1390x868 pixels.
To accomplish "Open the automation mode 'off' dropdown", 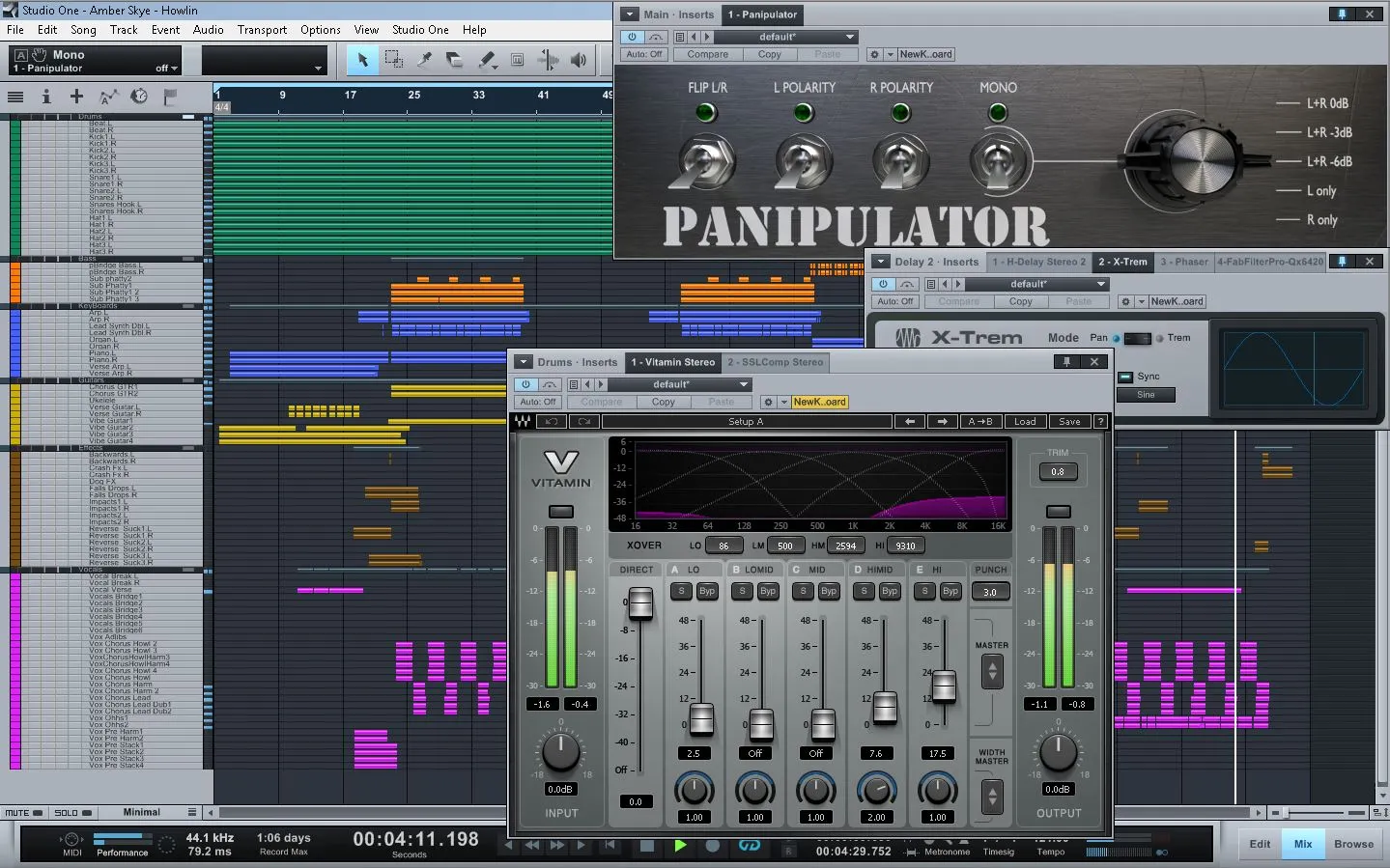I will [x=166, y=69].
